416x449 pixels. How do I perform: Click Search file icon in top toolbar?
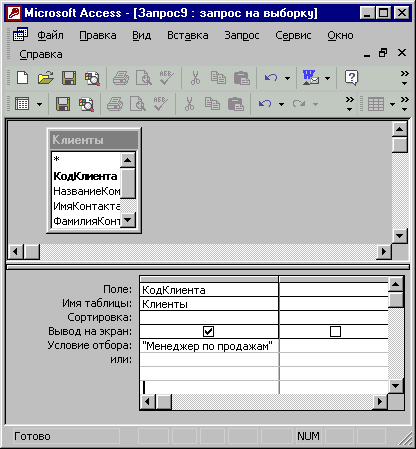[x=92, y=78]
